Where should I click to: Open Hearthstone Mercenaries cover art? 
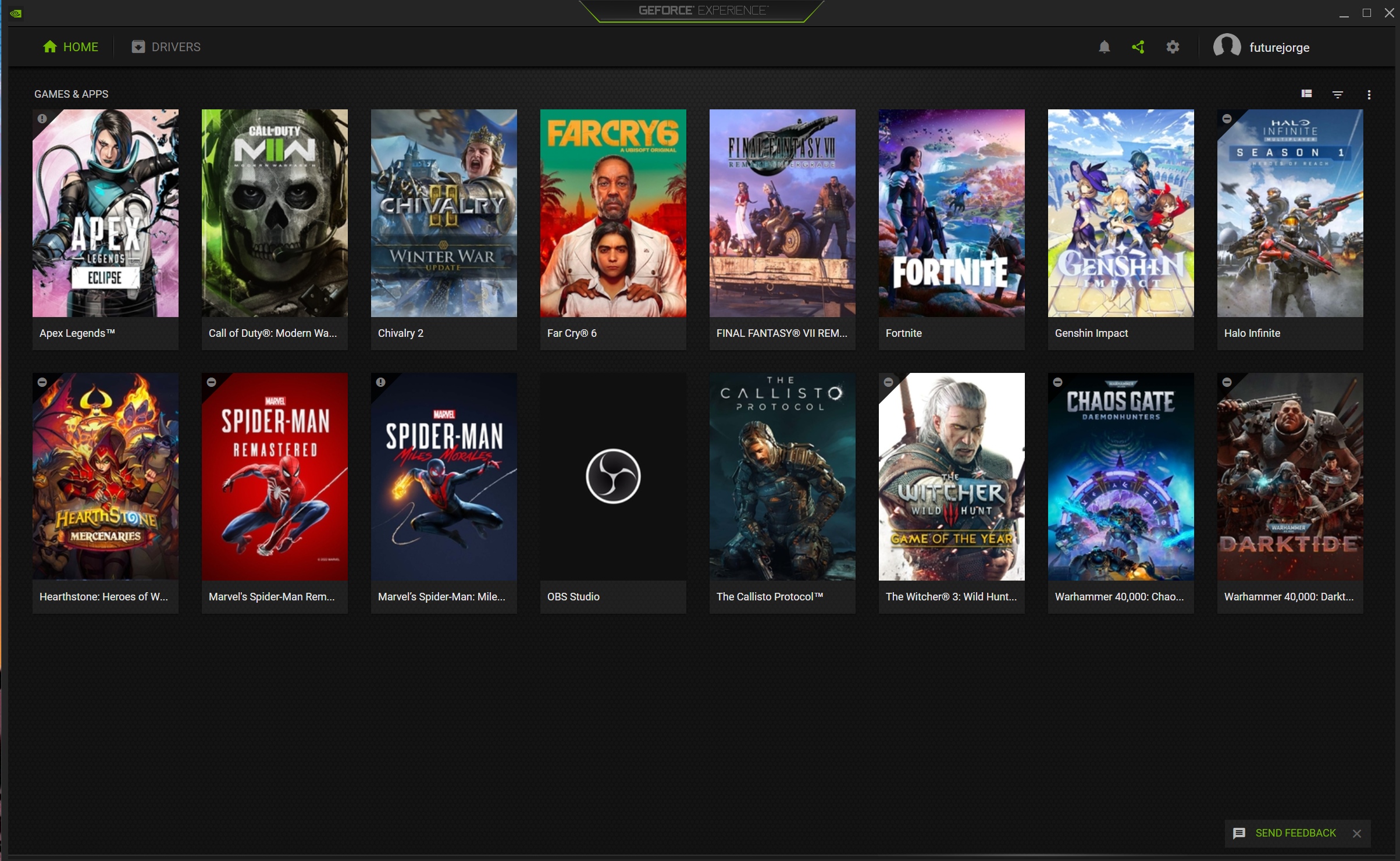coord(105,476)
